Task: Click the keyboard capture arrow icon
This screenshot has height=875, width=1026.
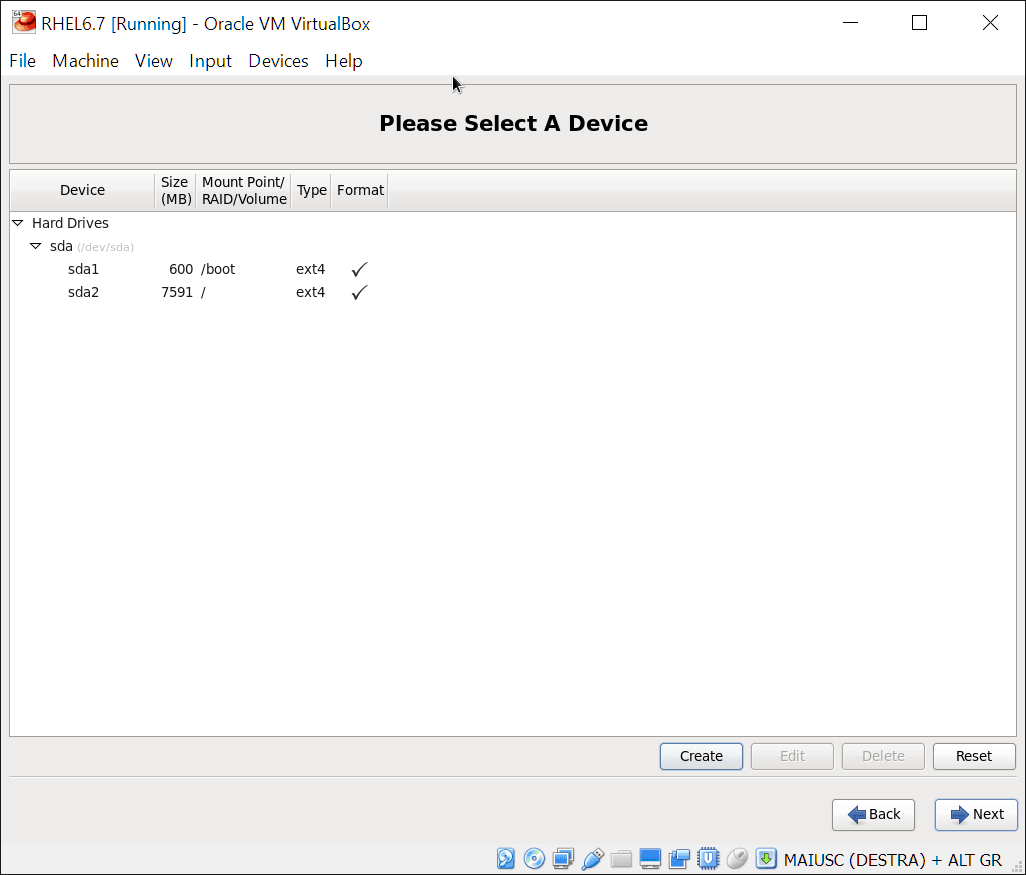Action: pyautogui.click(x=766, y=858)
